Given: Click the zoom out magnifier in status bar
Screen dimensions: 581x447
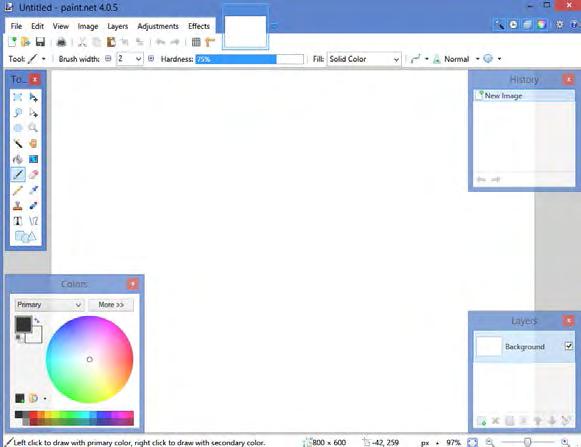Looking at the screenshot, I should click(x=489, y=442).
